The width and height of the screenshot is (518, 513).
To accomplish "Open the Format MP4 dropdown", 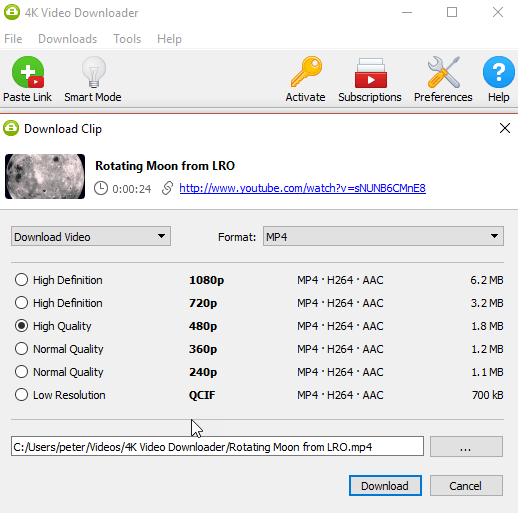I will (x=383, y=236).
